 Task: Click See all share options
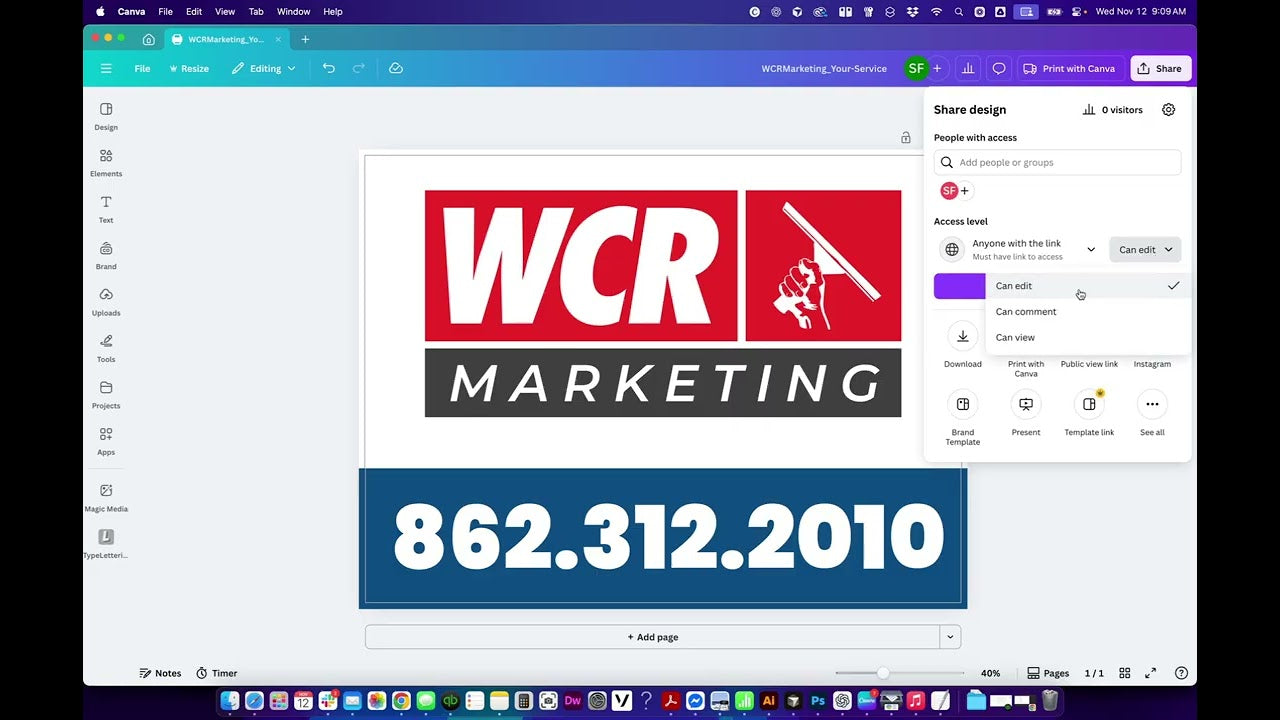click(x=1152, y=414)
